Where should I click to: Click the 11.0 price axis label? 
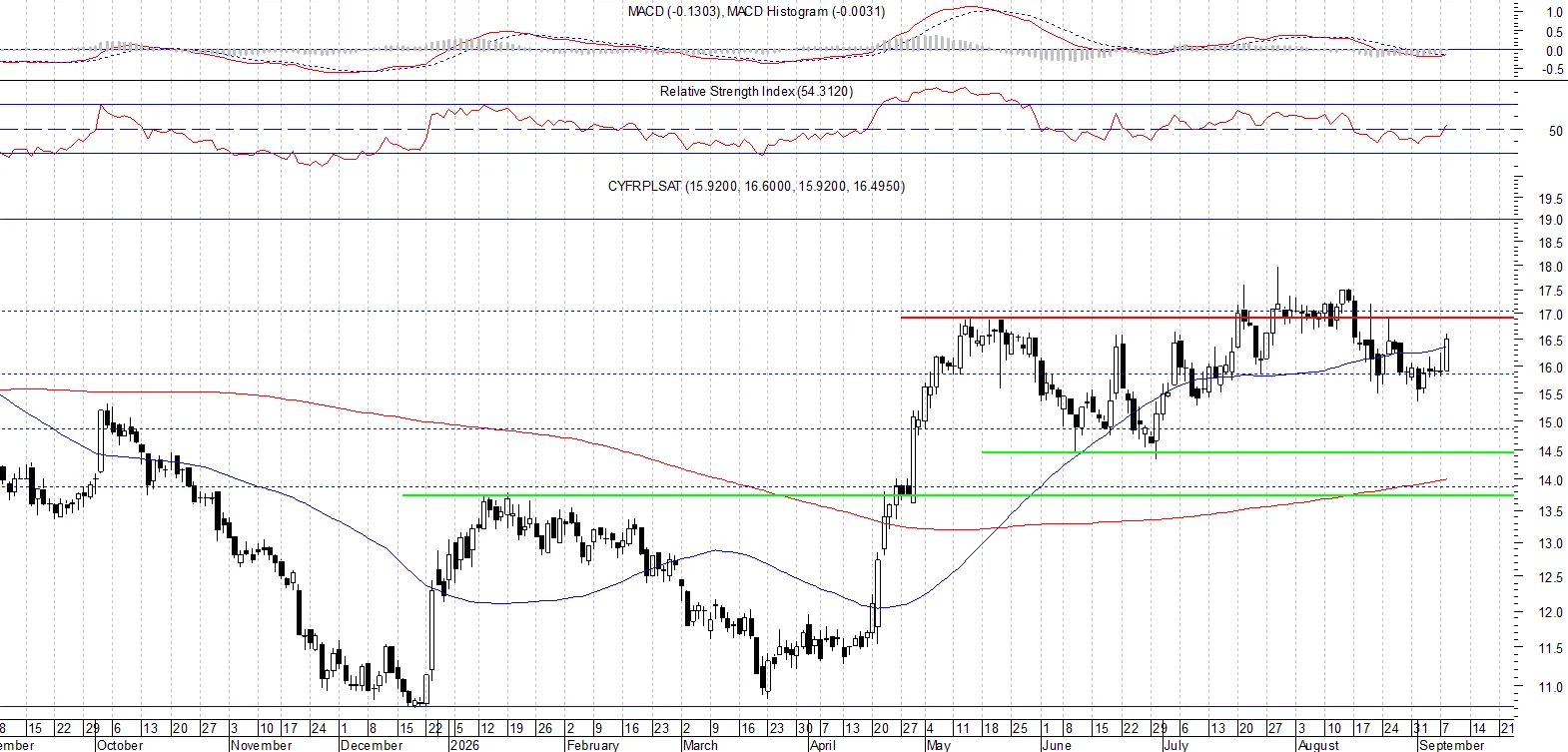tap(1550, 687)
